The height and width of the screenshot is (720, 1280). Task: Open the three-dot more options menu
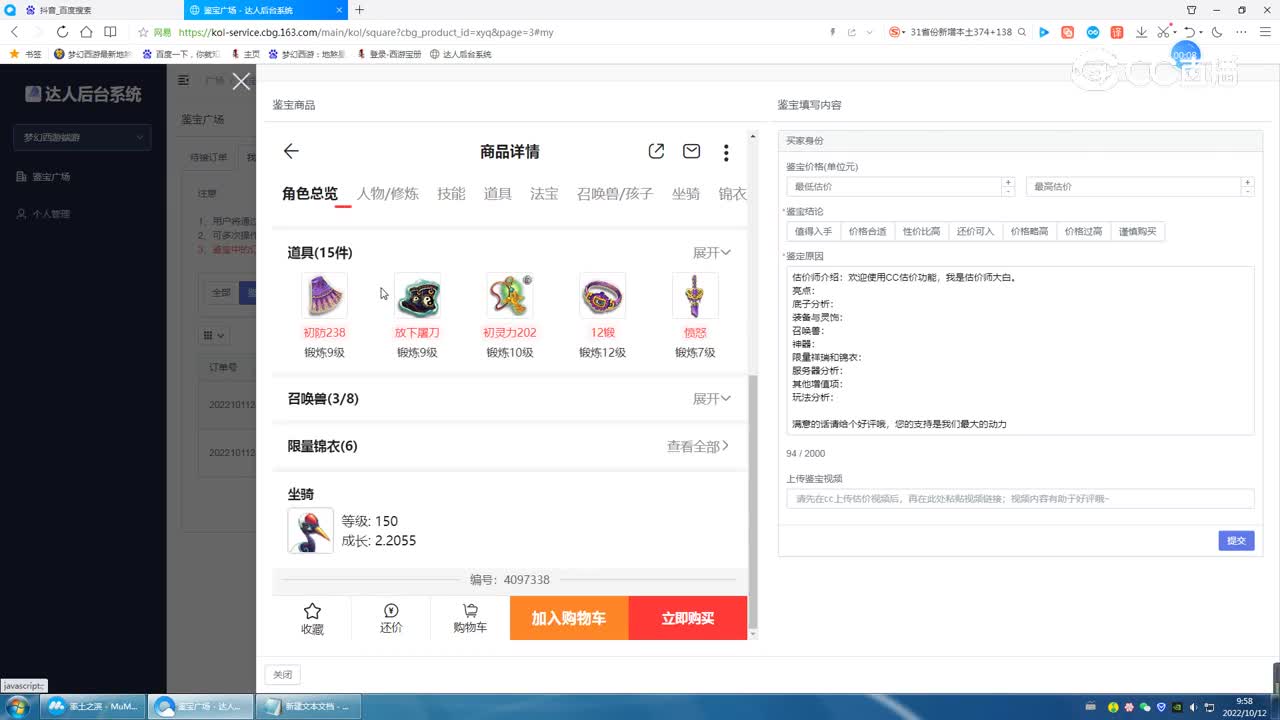click(726, 150)
